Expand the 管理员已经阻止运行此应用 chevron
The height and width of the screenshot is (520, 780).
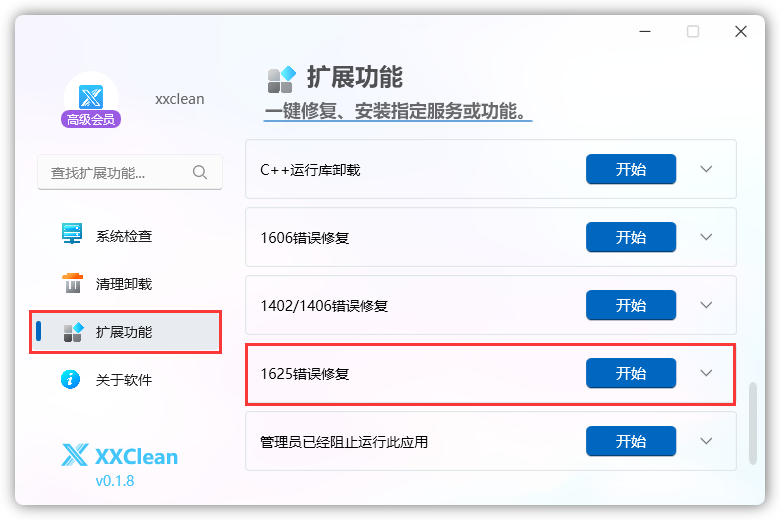click(x=706, y=441)
